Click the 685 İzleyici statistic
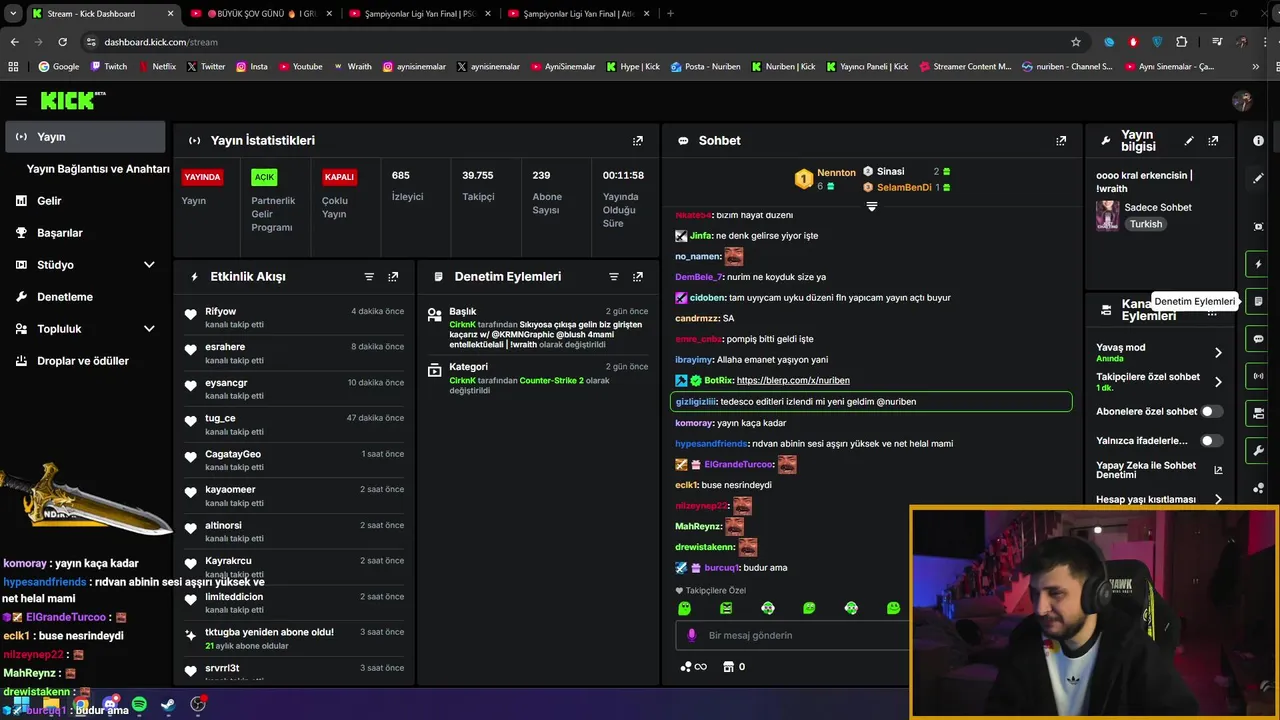This screenshot has height=720, width=1280. pyautogui.click(x=407, y=186)
